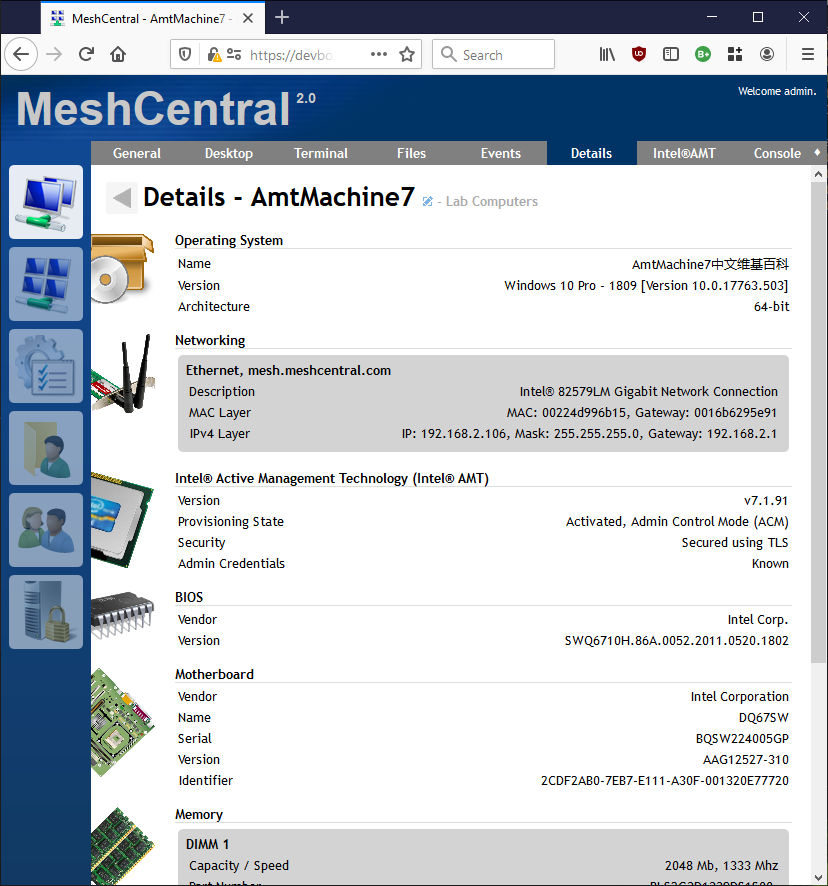Image resolution: width=828 pixels, height=886 pixels.
Task: Click the green B+ extension icon
Action: 703,54
